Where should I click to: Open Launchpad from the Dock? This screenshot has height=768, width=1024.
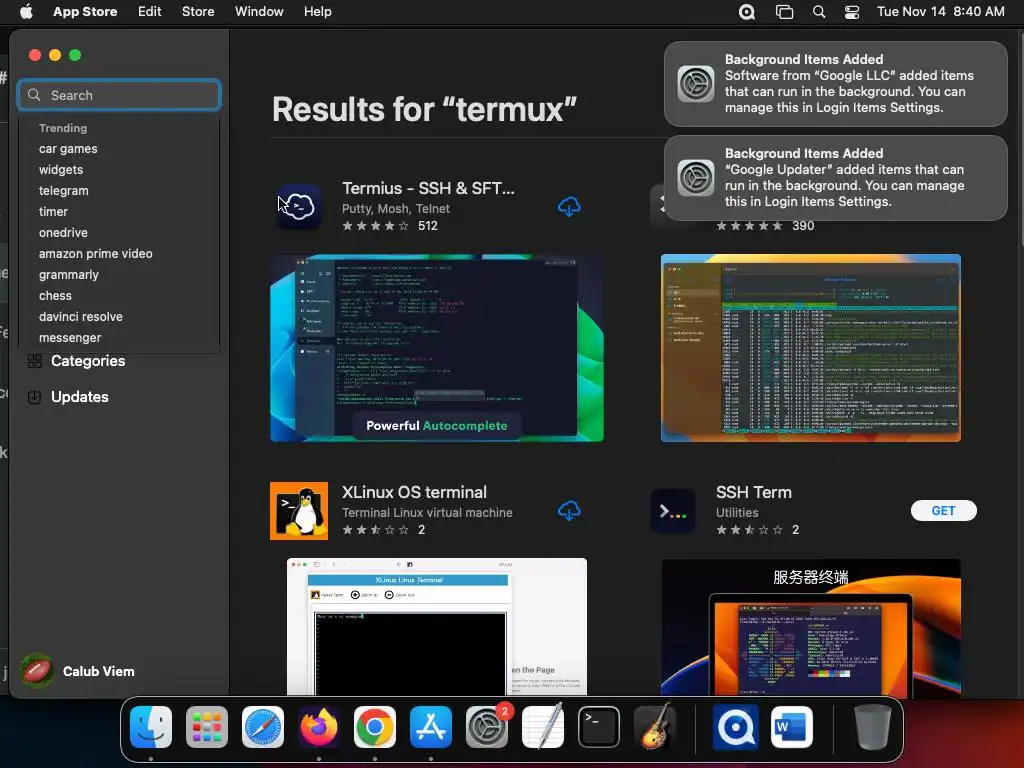(207, 727)
